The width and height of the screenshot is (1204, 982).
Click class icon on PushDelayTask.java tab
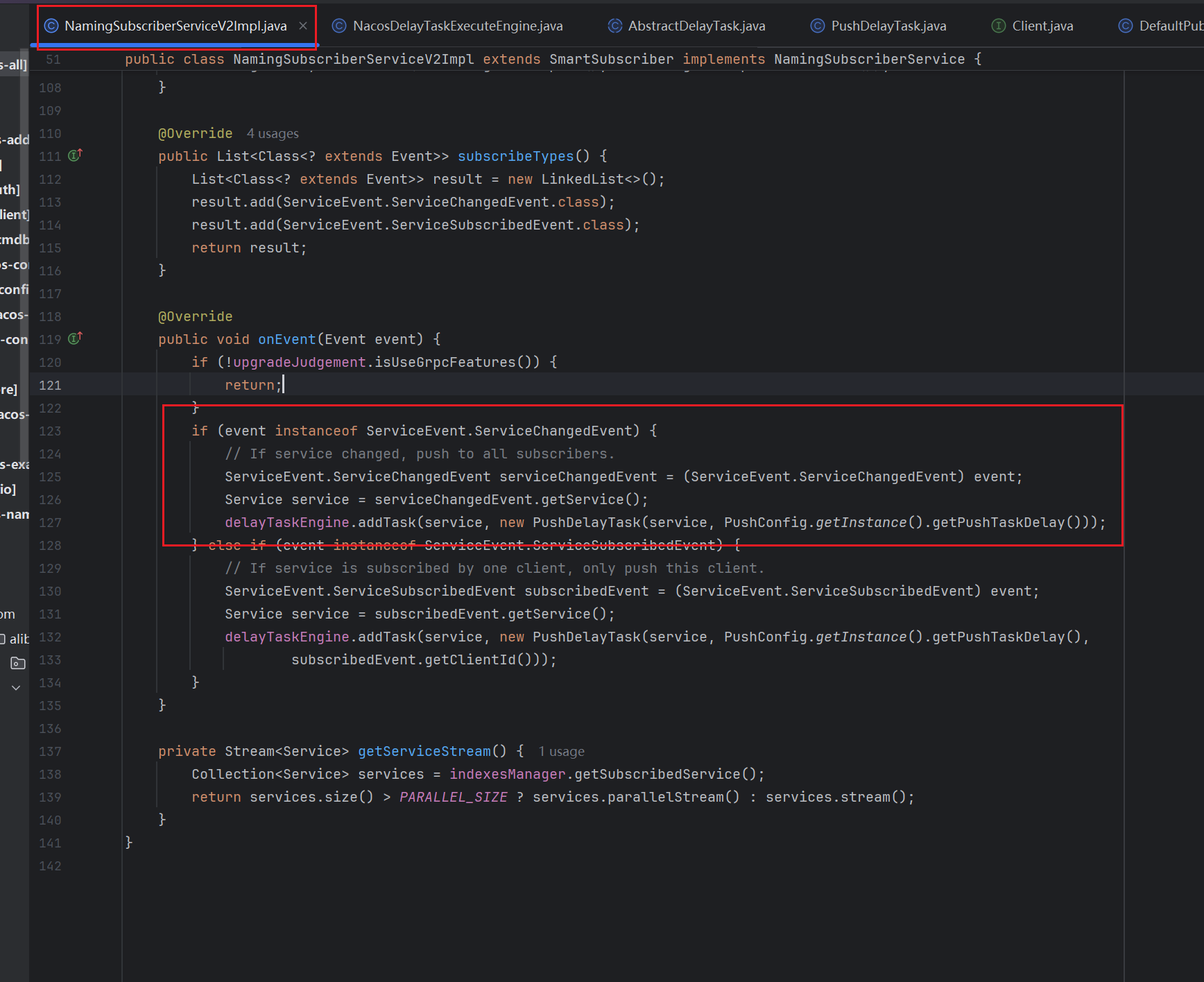(x=818, y=26)
